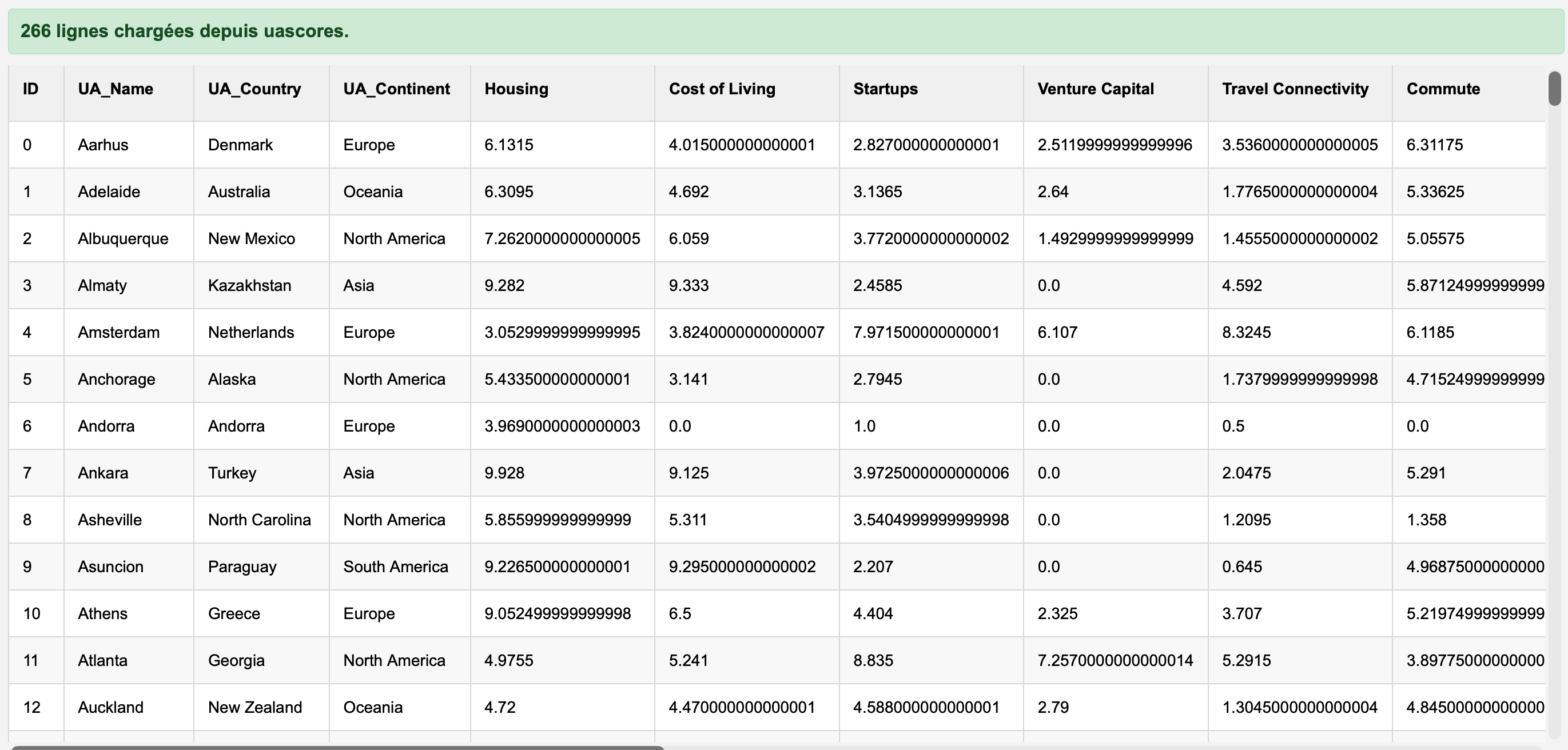Select the Adelaide cell
Viewport: 1568px width, 750px height.
129,192
